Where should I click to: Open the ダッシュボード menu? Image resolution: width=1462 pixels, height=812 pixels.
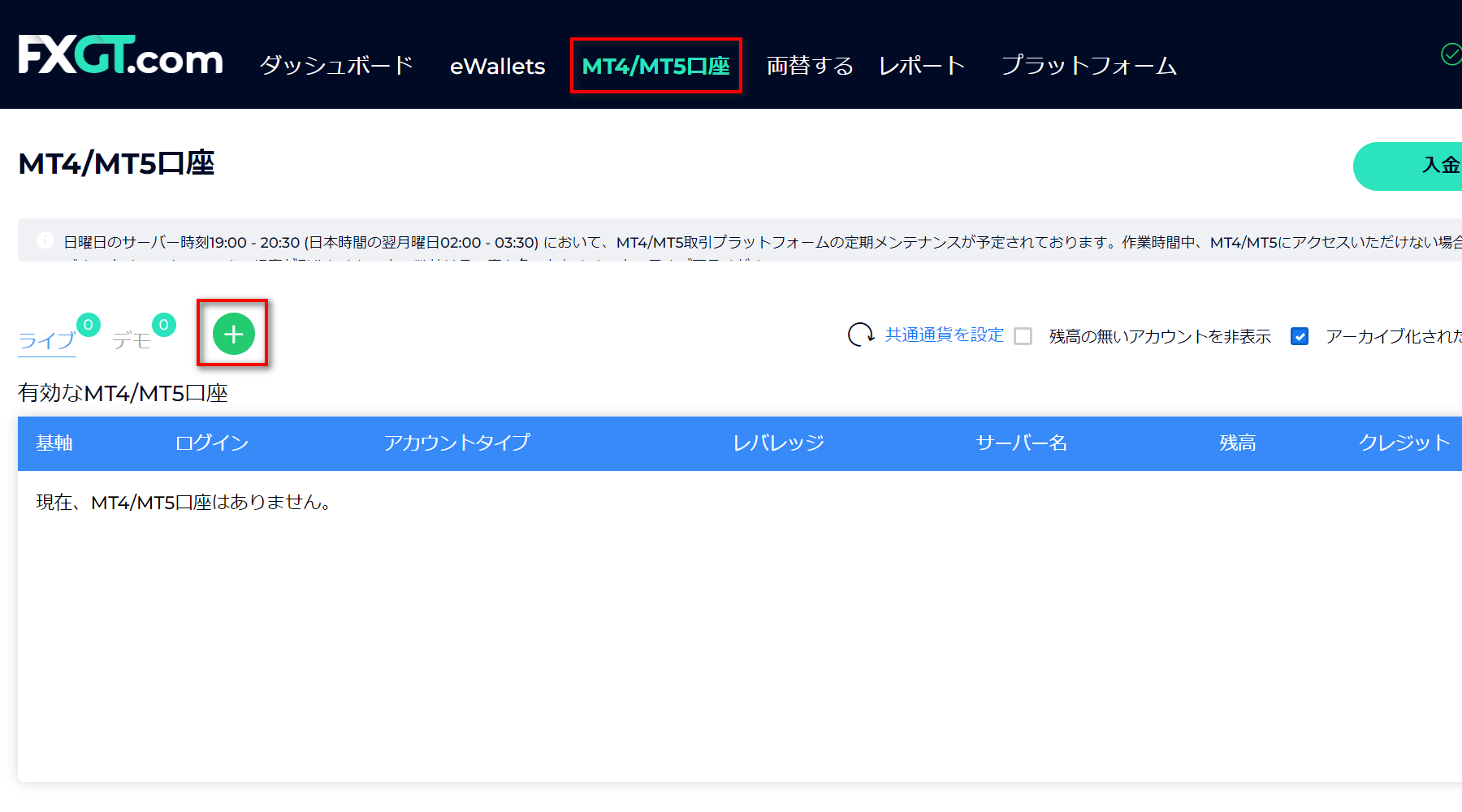tap(337, 65)
